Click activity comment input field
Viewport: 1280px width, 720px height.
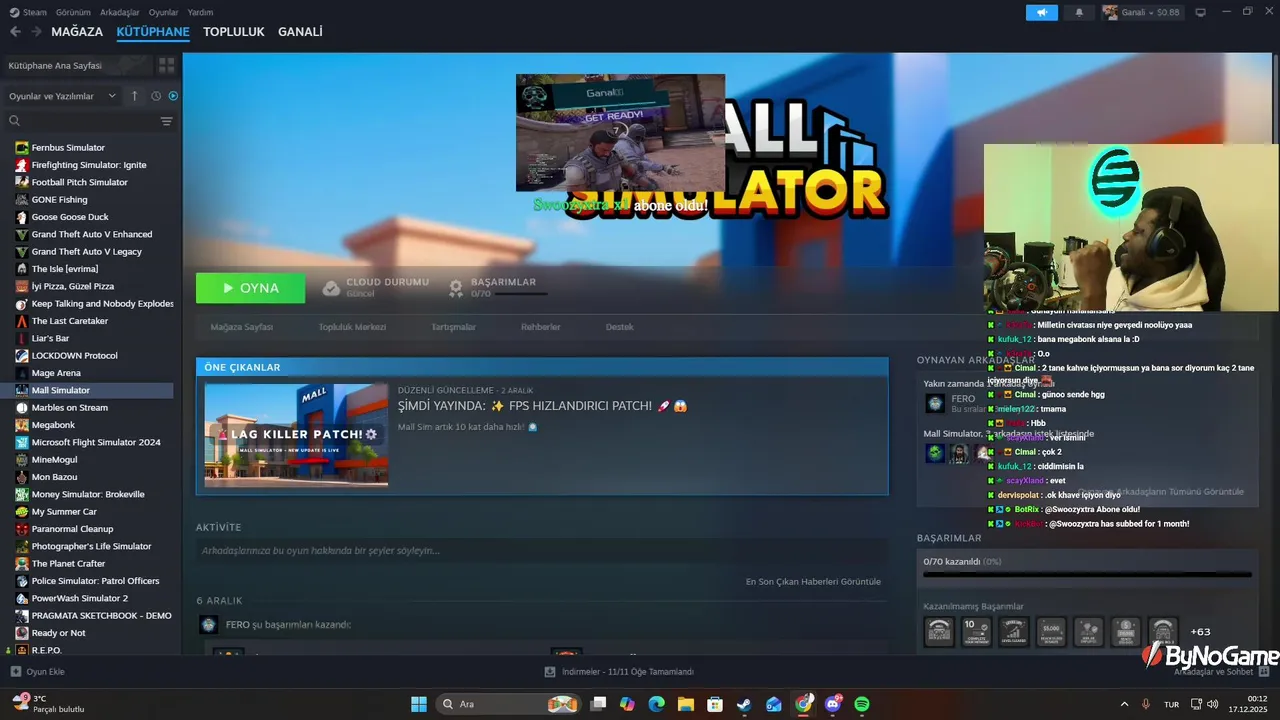pyautogui.click(x=541, y=551)
